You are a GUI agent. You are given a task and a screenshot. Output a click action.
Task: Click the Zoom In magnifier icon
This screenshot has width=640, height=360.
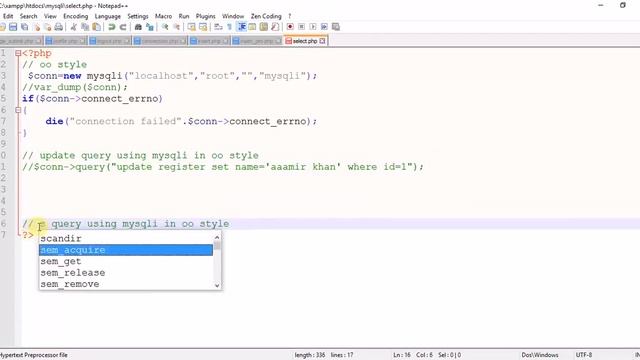tap(165, 27)
